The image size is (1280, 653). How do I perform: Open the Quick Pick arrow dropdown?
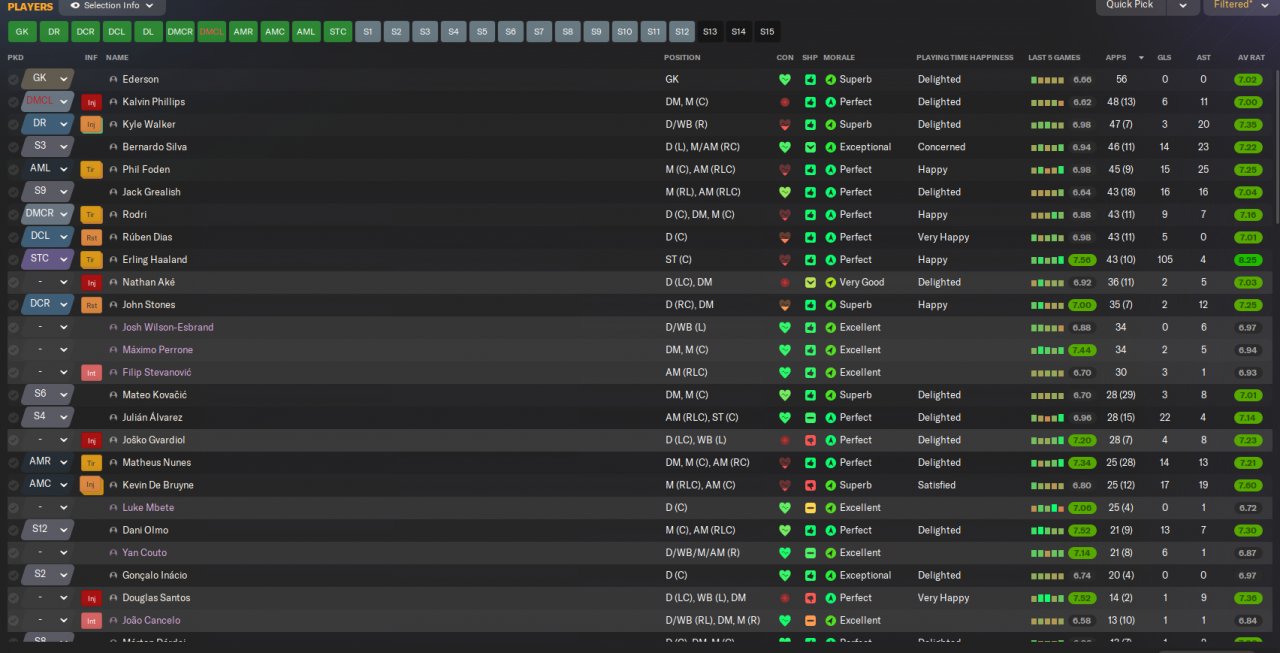[1184, 6]
